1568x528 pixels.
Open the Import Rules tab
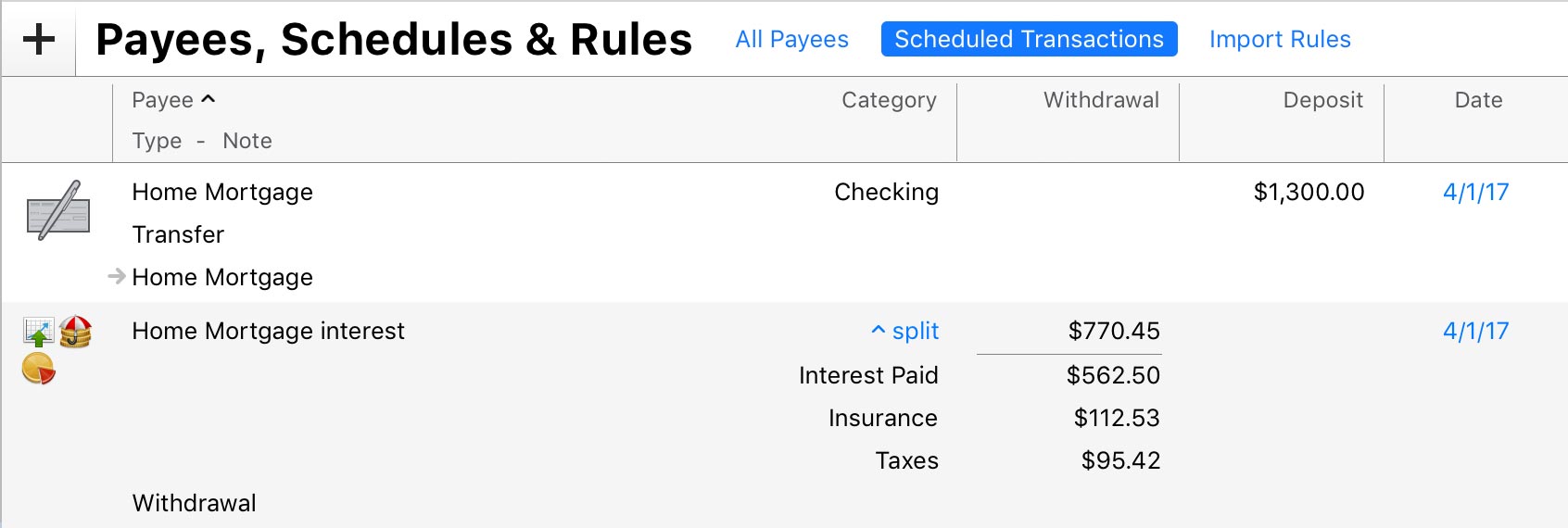[1280, 39]
